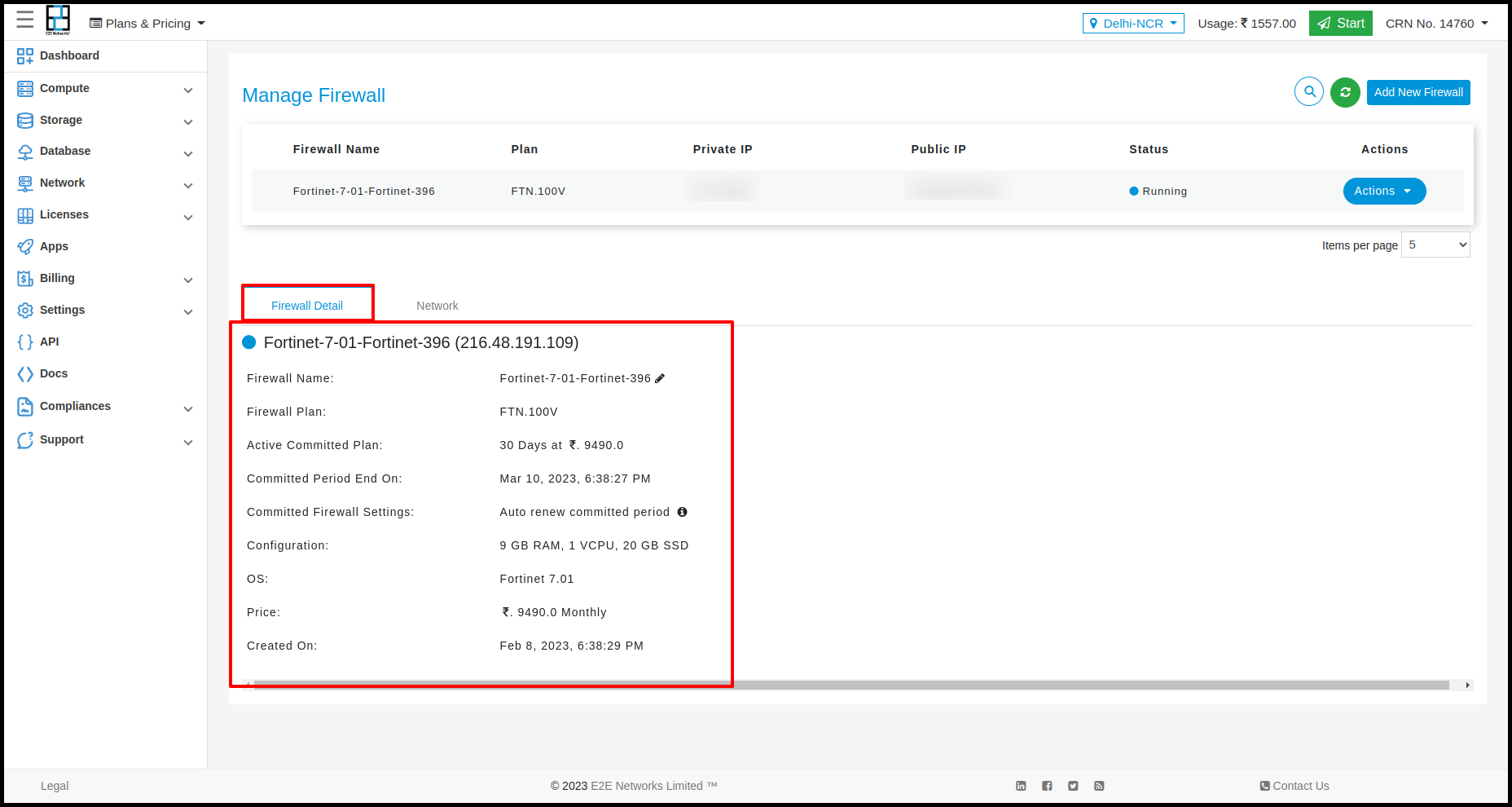
Task: Expand the Network menu chevron
Action: [x=188, y=185]
